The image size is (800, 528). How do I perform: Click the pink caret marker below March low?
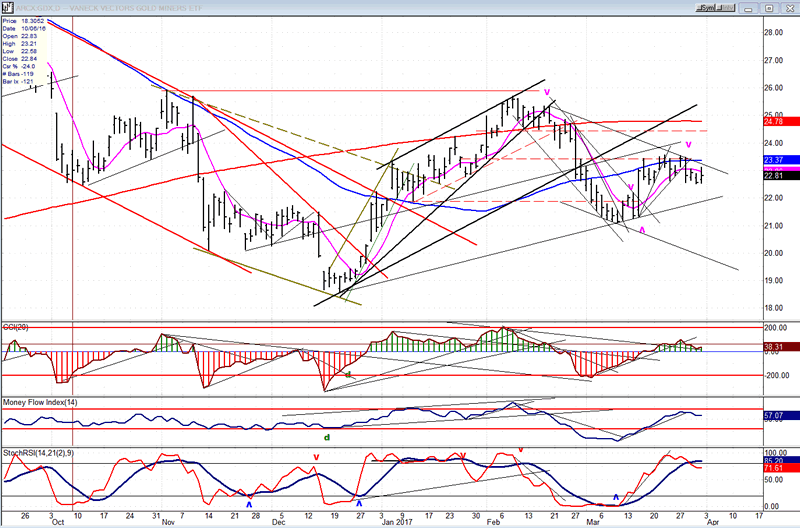coord(641,230)
